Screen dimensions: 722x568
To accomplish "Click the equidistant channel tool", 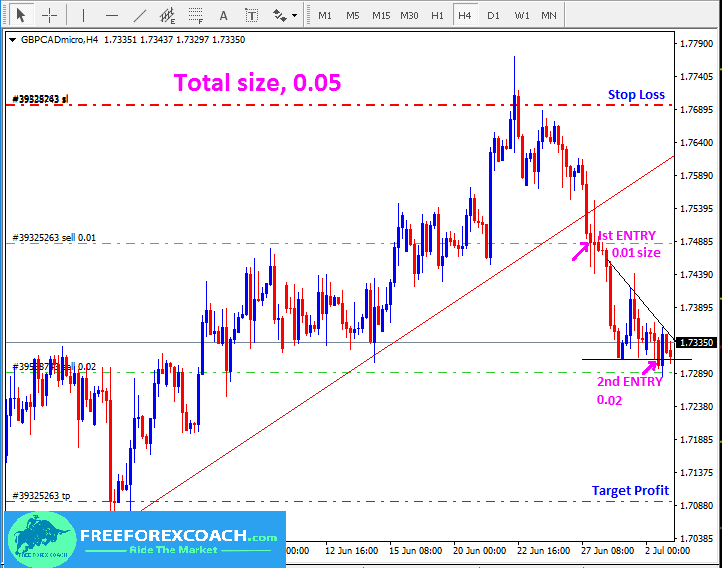I will 167,15.
